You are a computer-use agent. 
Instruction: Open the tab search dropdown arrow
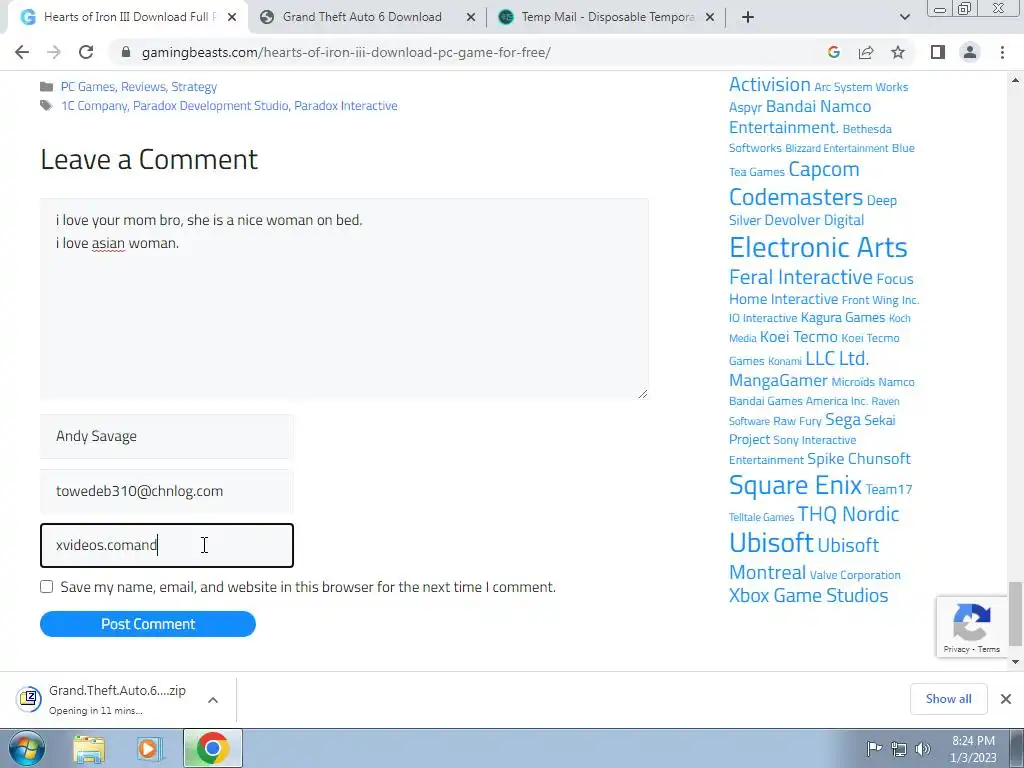[x=904, y=17]
